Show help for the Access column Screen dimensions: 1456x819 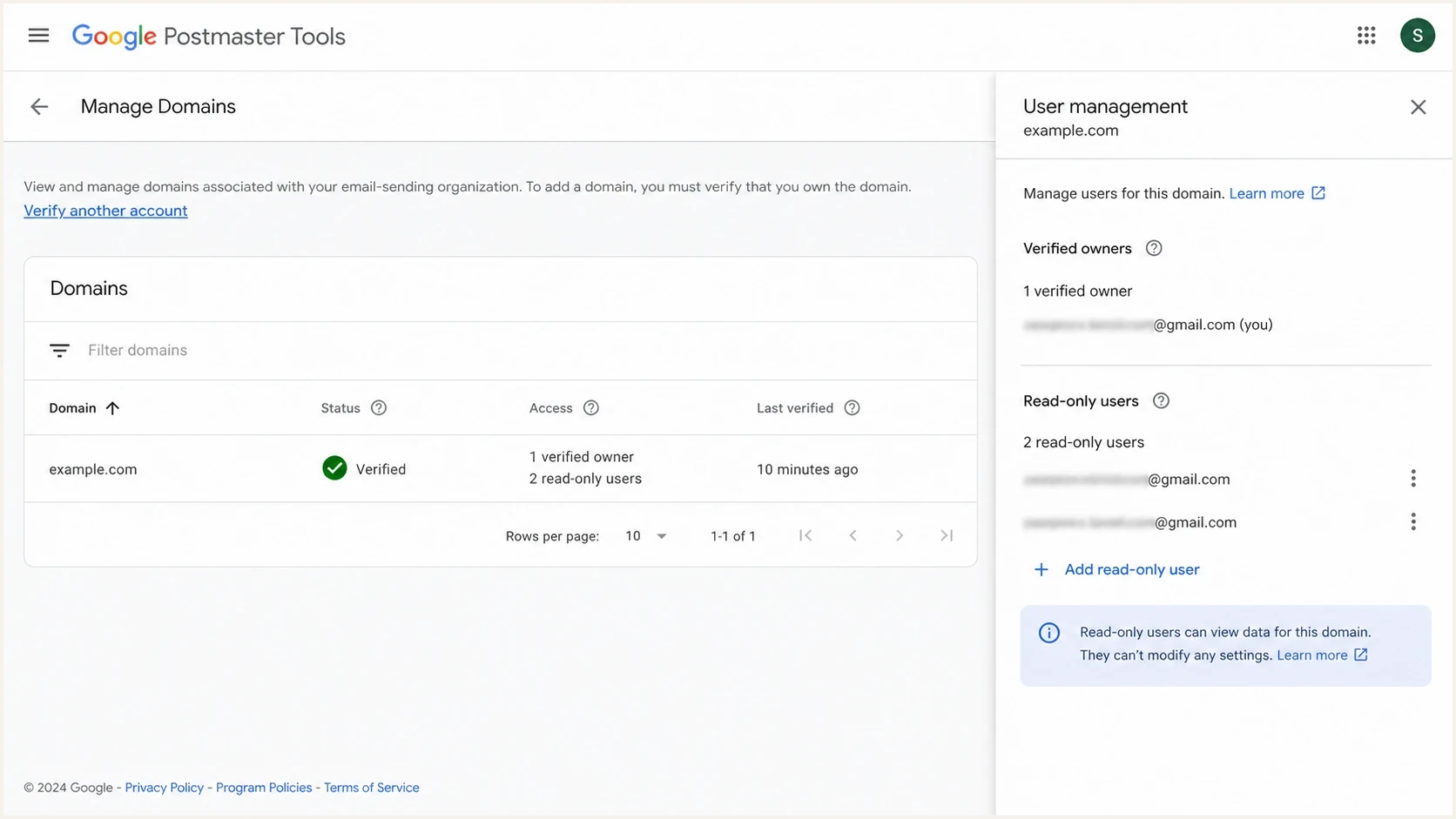coord(591,408)
